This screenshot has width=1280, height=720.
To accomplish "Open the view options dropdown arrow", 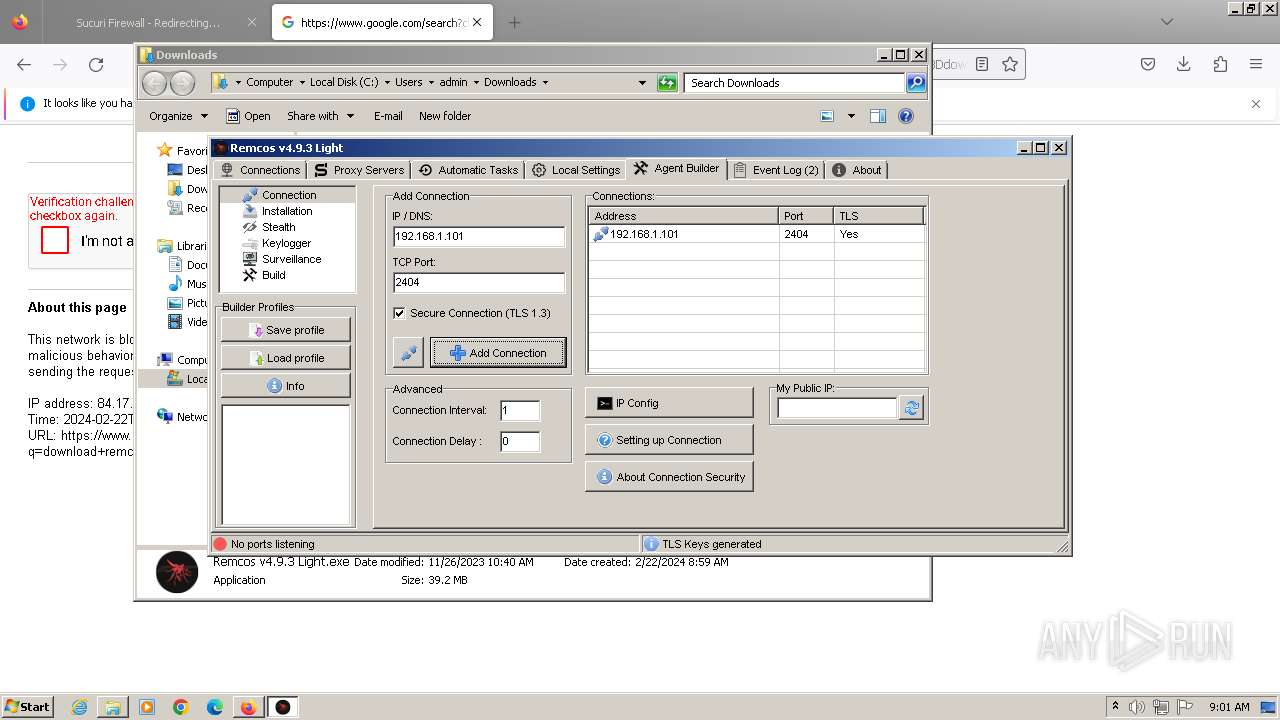I will [851, 116].
